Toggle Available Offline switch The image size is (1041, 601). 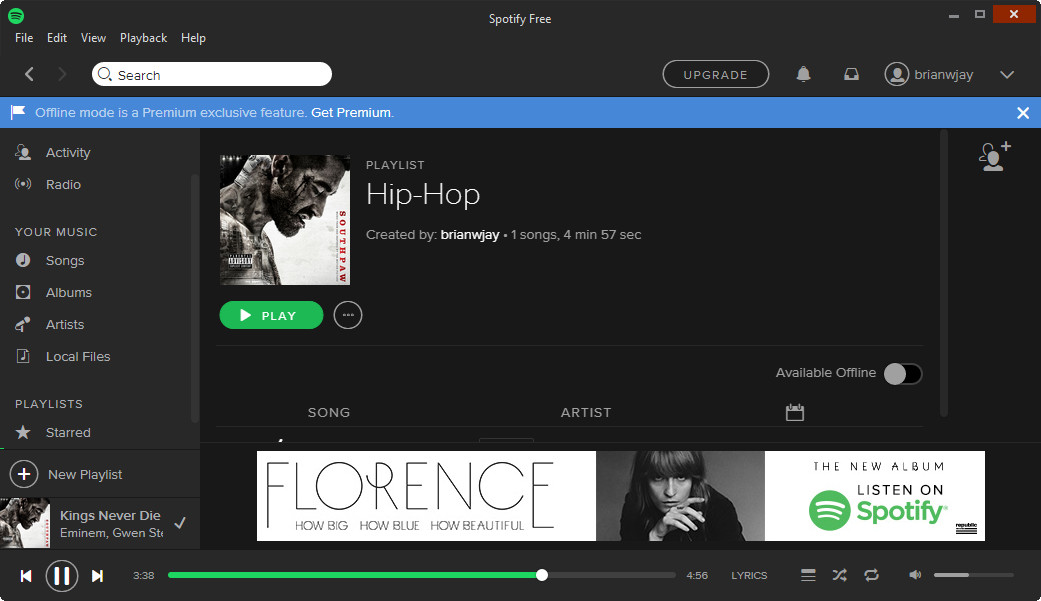pyautogui.click(x=903, y=374)
